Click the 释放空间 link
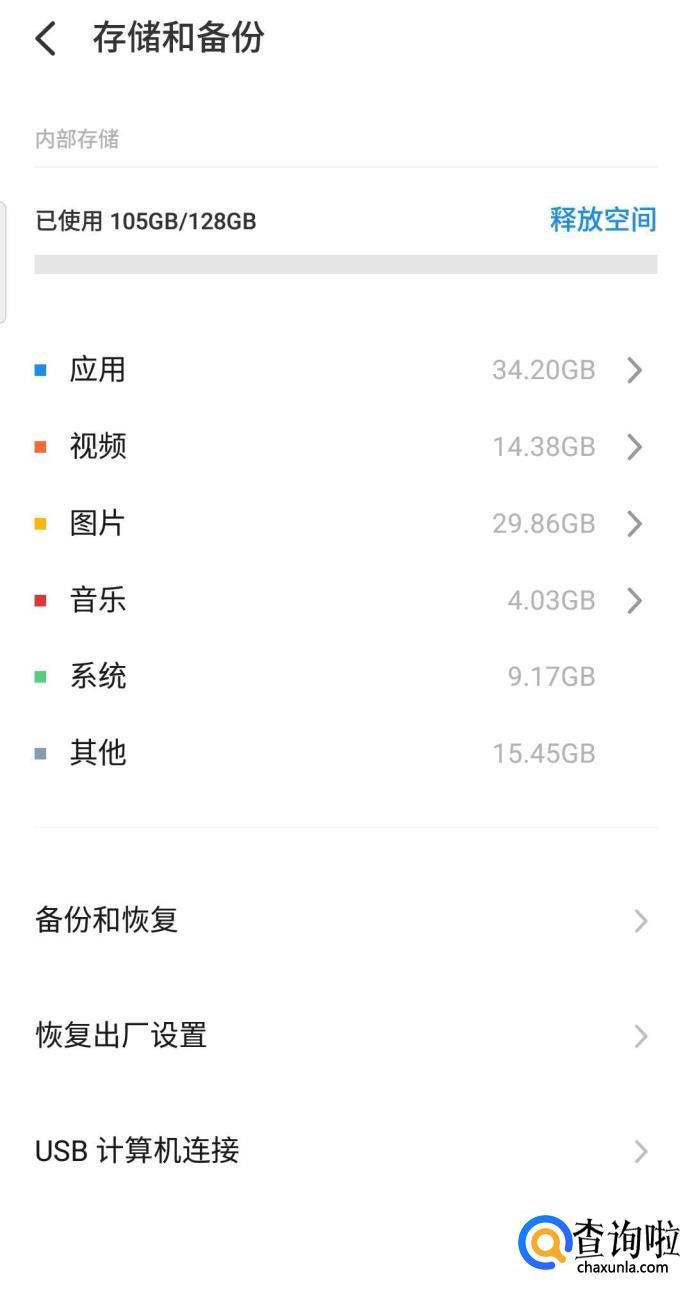This screenshot has height=1298, width=692. 602,220
